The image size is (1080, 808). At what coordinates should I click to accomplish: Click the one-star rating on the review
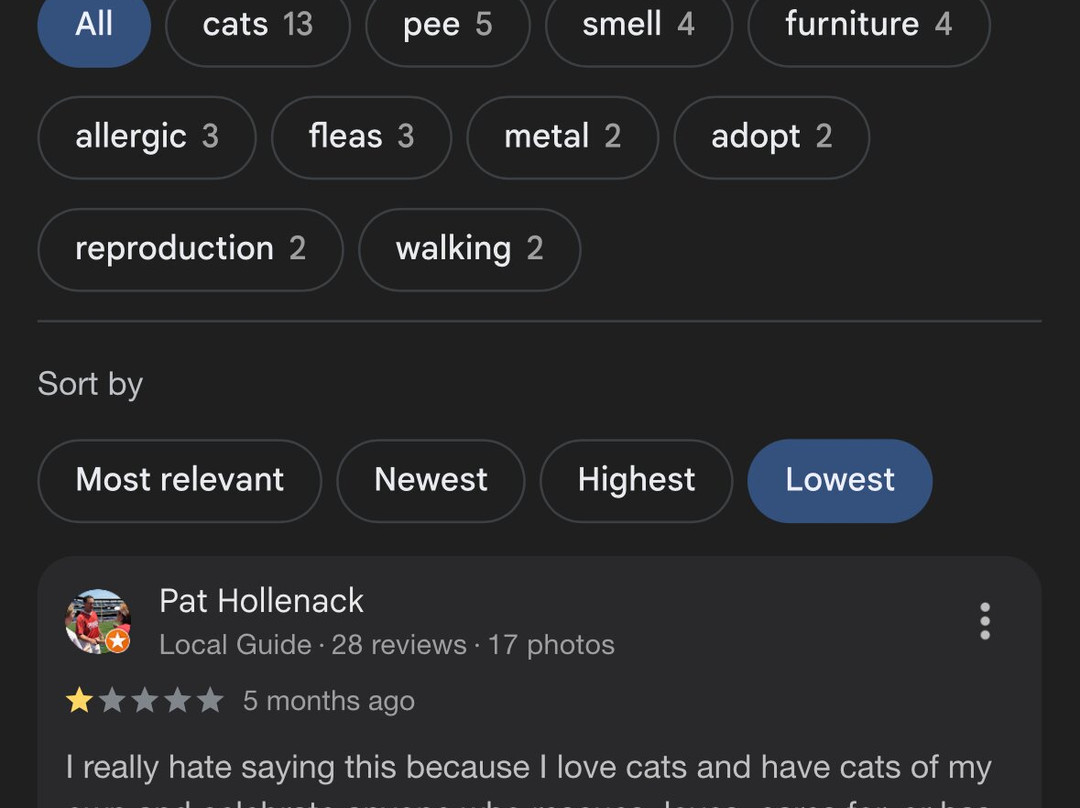[79, 701]
